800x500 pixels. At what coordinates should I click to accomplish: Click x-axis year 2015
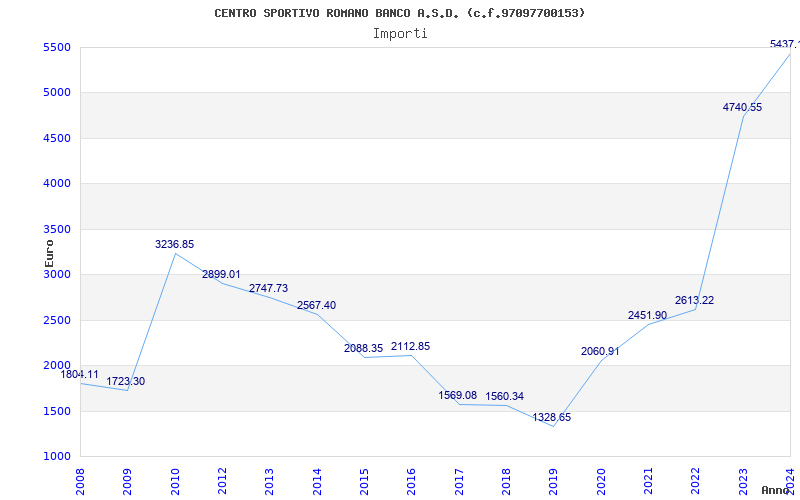pos(364,482)
